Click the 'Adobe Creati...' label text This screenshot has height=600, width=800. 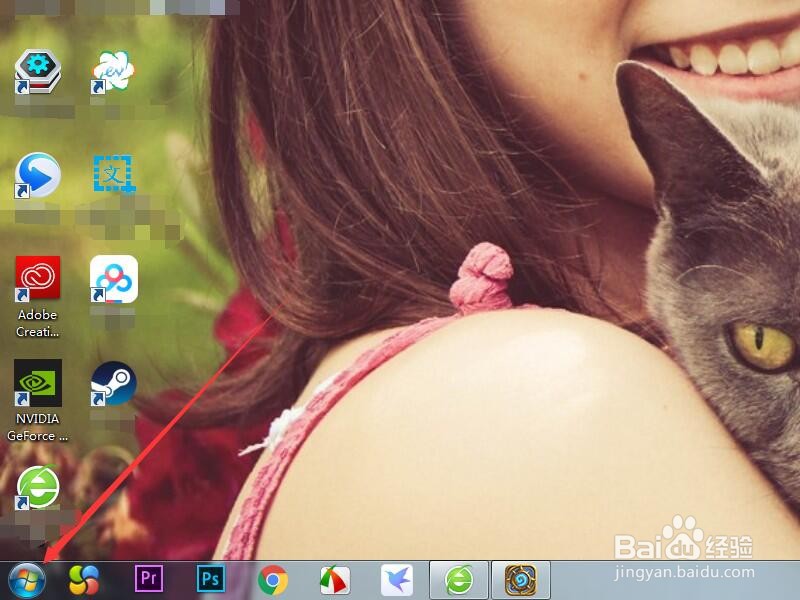[37, 323]
